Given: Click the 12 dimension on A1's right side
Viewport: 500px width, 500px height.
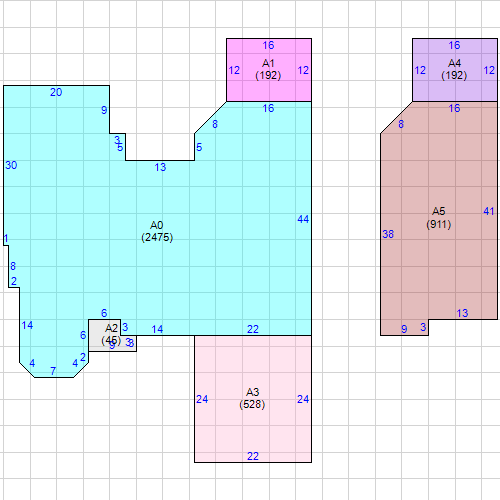Looking at the screenshot, I should pos(303,70).
